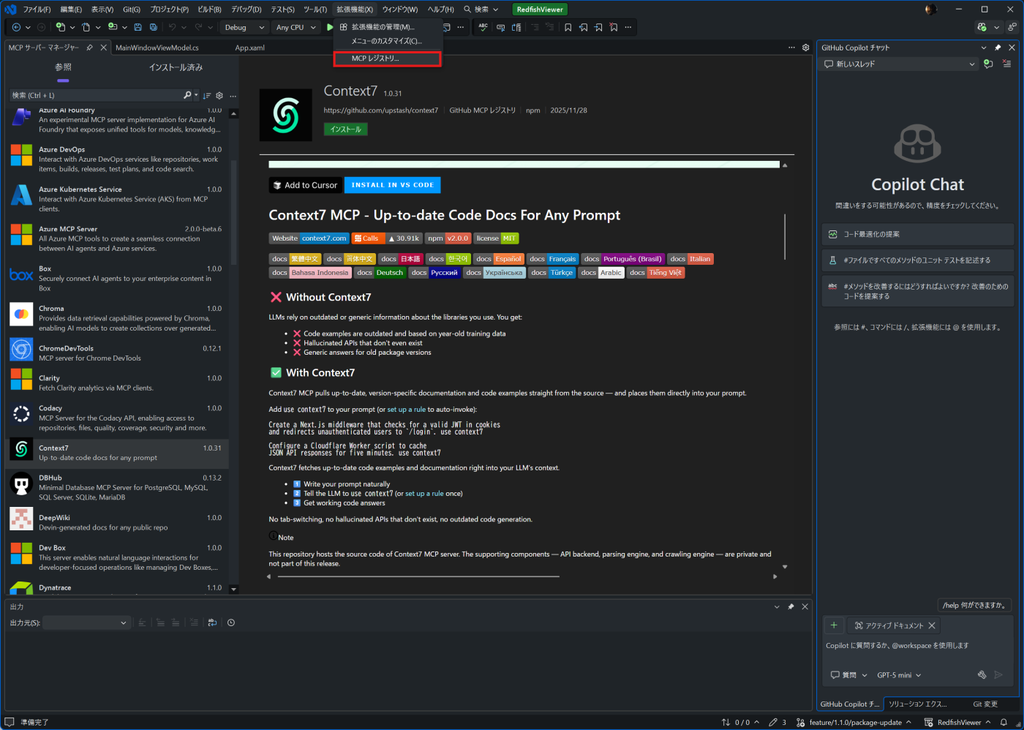
Task: Click the clock timestamp icon in Output panel
Action: click(x=231, y=623)
